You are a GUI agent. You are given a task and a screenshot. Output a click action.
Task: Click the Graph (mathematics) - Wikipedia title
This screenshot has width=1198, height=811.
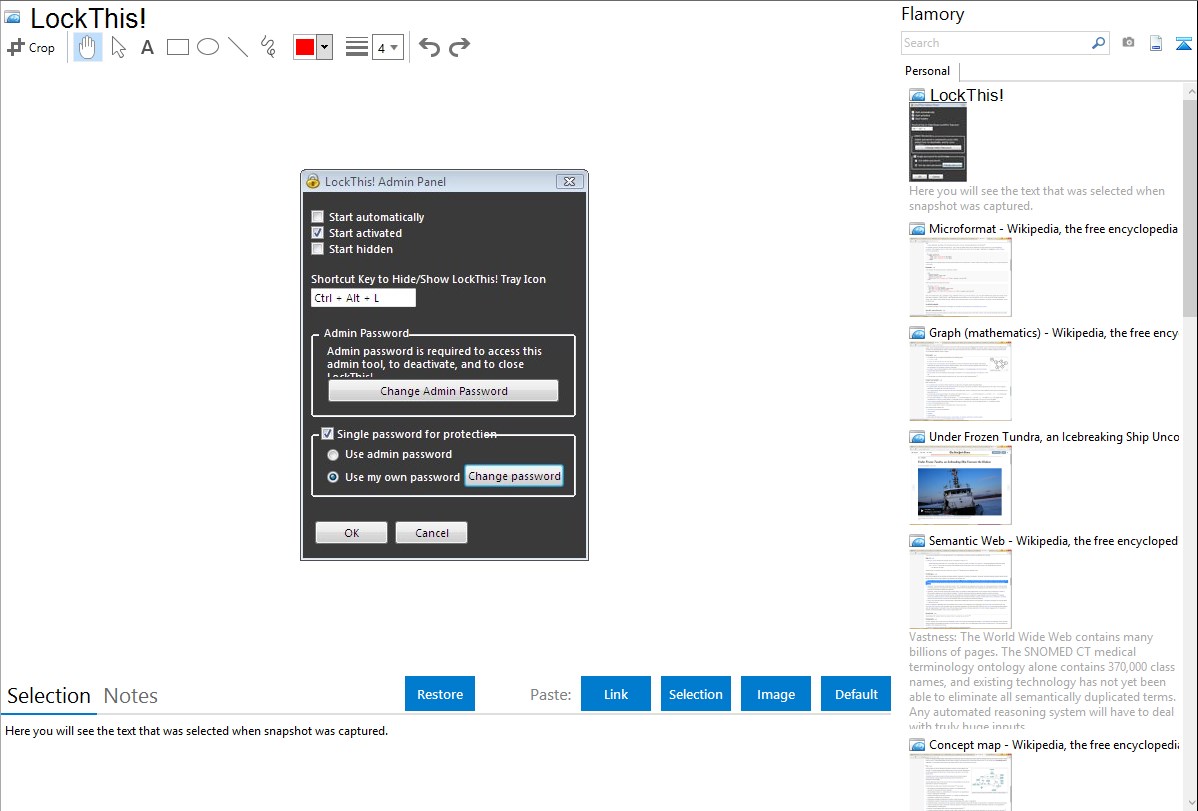pyautogui.click(x=1053, y=333)
